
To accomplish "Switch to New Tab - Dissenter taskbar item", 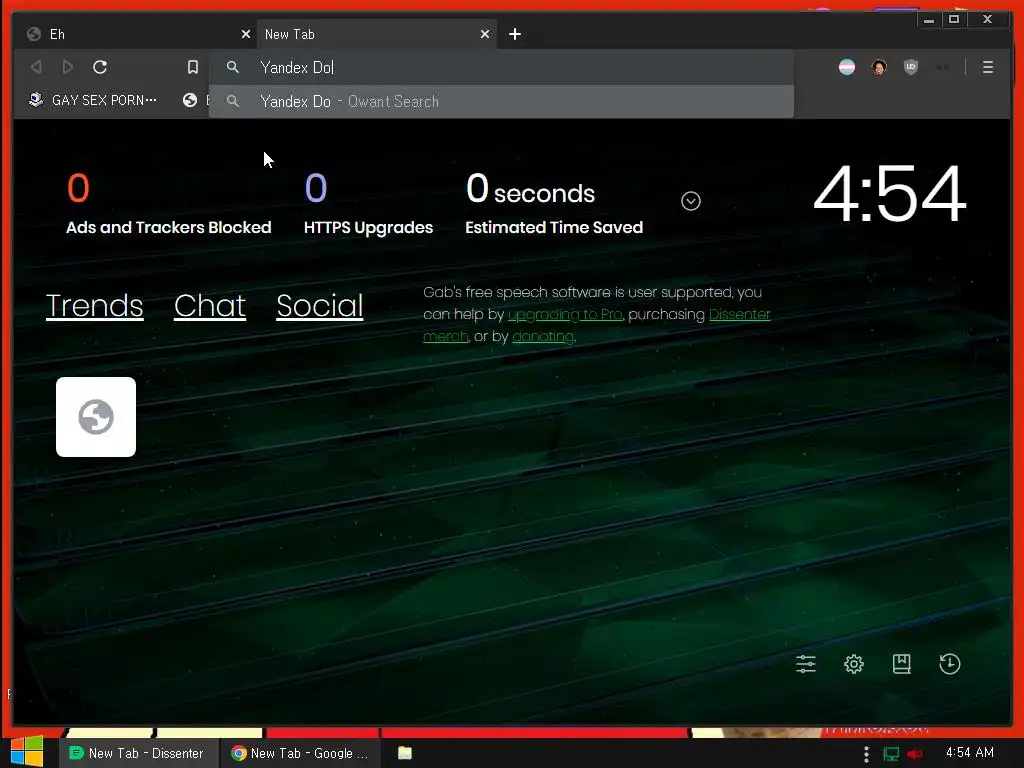I will point(136,753).
